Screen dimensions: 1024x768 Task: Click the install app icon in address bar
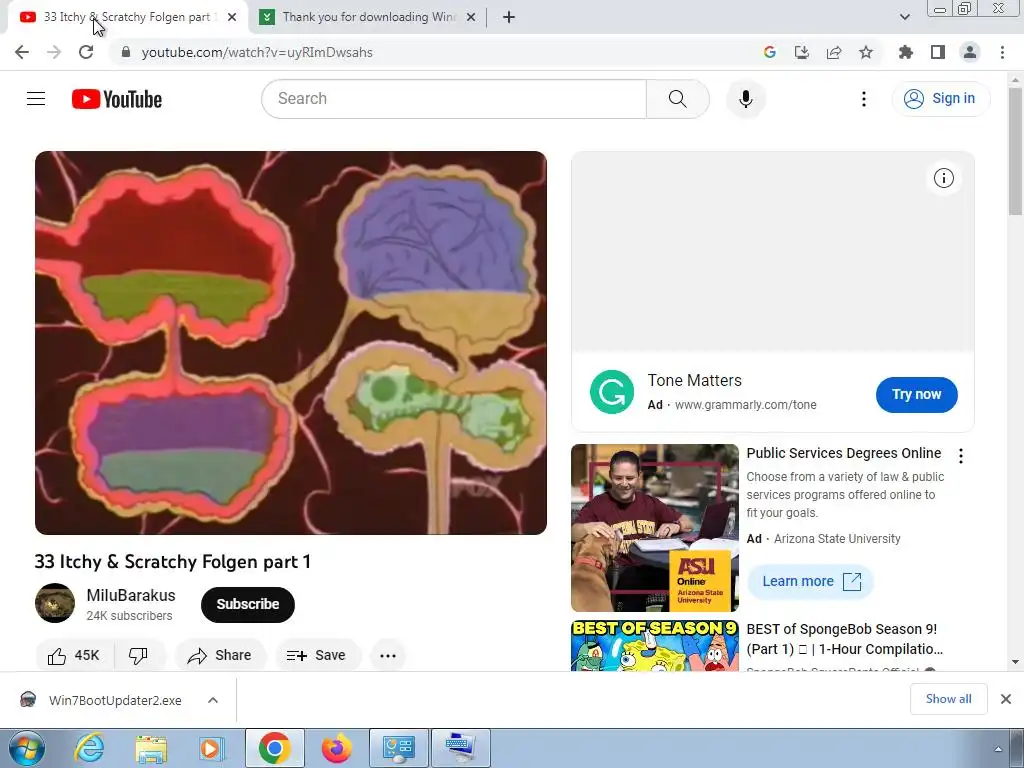point(802,52)
